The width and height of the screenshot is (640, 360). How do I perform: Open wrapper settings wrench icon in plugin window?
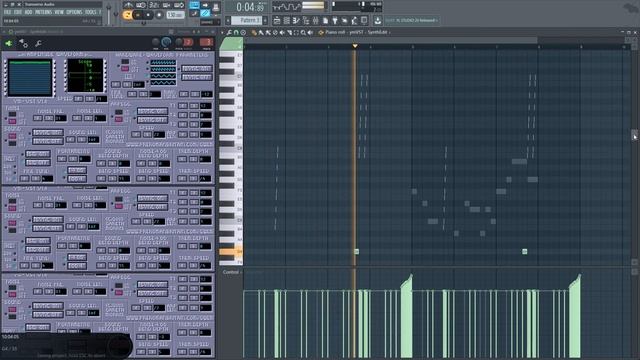38,43
